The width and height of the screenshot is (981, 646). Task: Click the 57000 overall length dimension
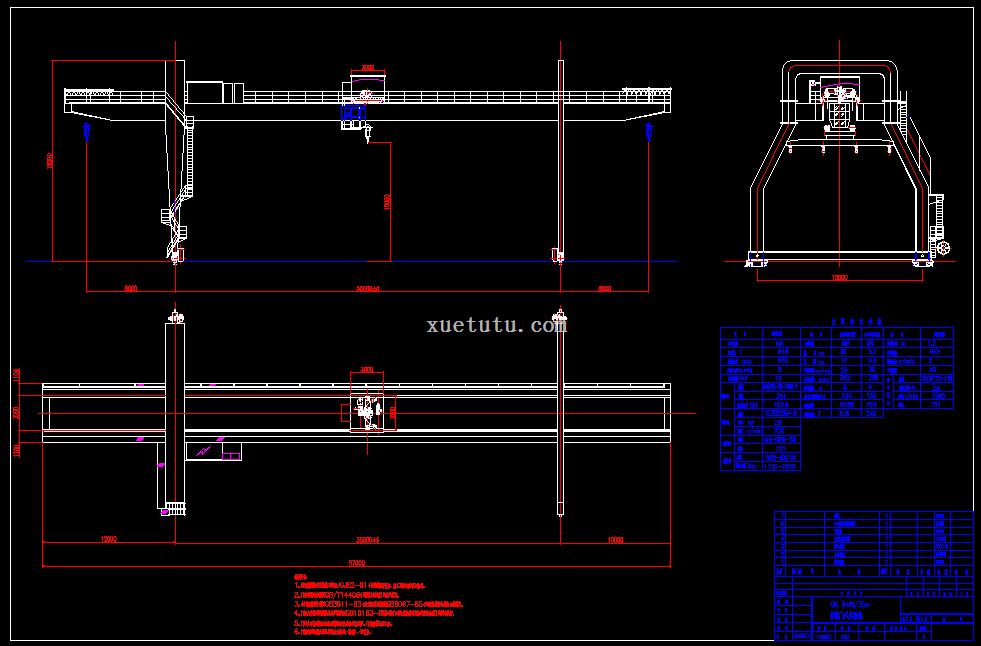click(358, 565)
